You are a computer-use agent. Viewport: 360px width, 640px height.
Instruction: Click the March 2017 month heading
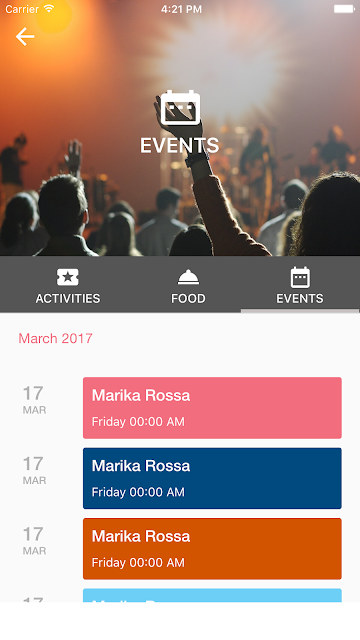point(56,338)
